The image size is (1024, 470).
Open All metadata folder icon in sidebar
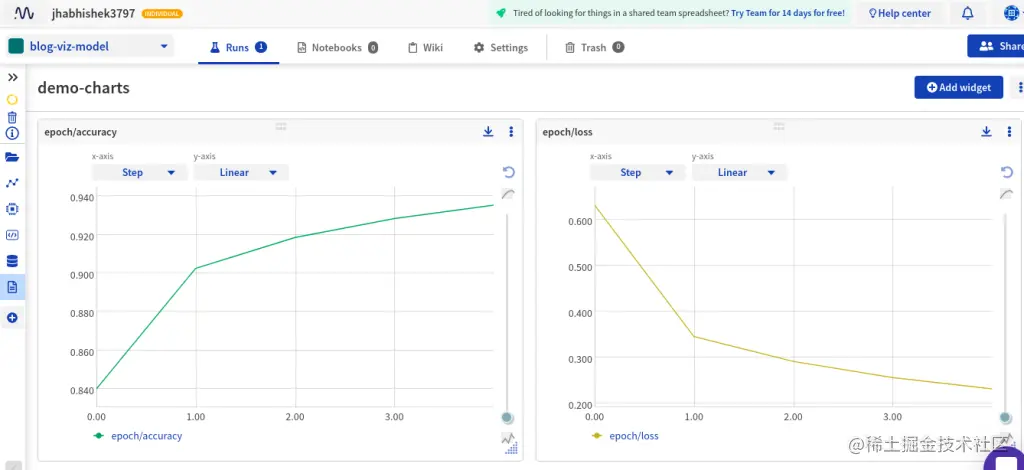click(x=12, y=157)
